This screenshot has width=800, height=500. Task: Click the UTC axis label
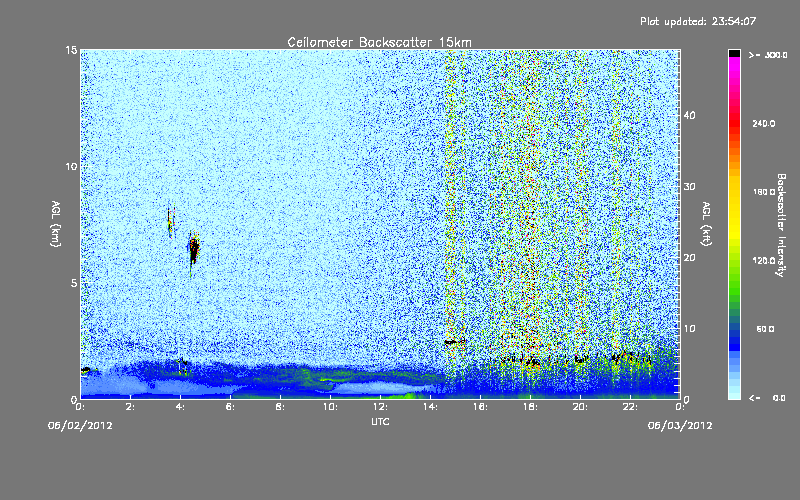click(380, 421)
